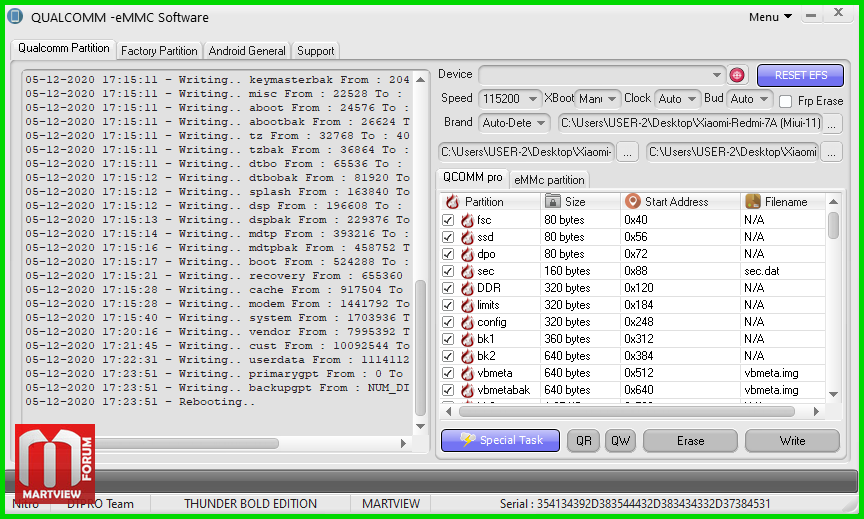Open the Menu dropdown in the title bar

(x=770, y=17)
